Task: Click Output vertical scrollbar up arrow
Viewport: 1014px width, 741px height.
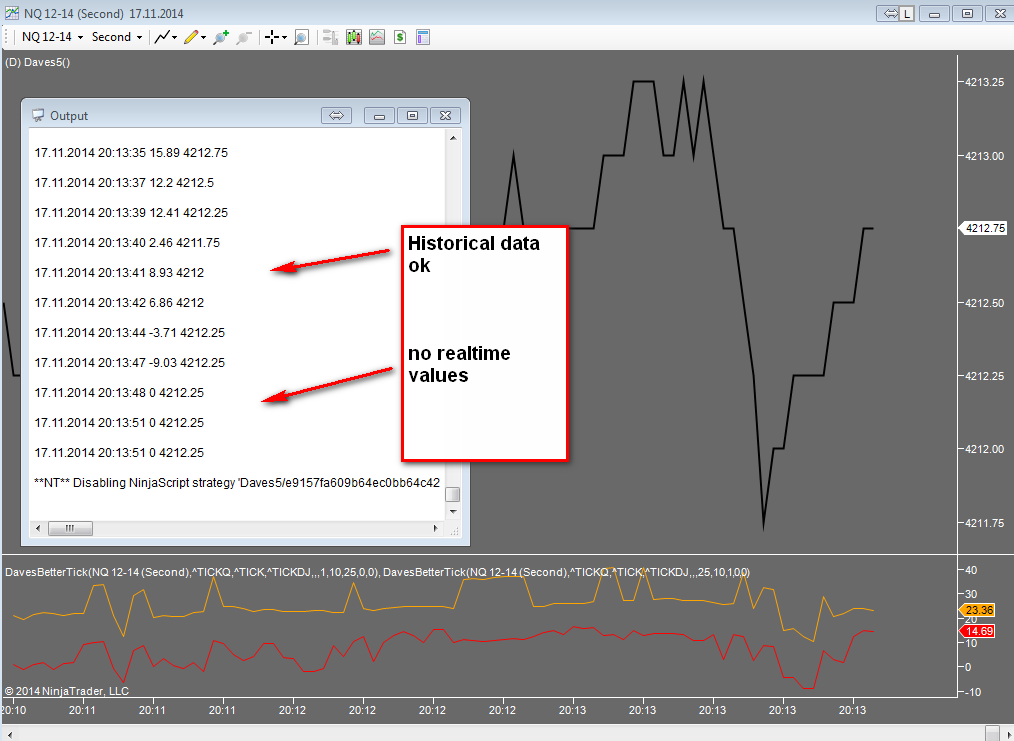Action: coord(453,138)
